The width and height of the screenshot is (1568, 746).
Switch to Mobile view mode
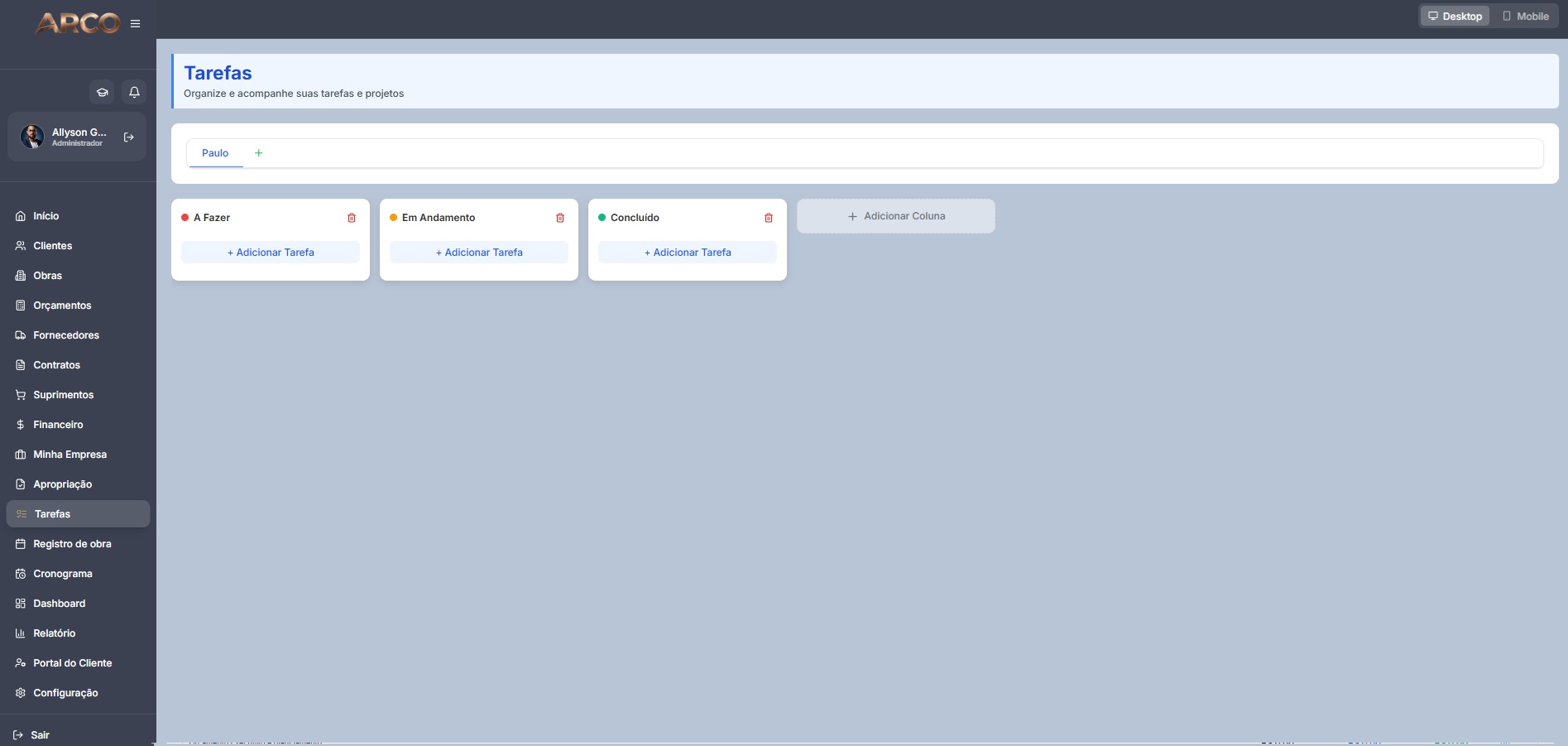pos(1525,16)
